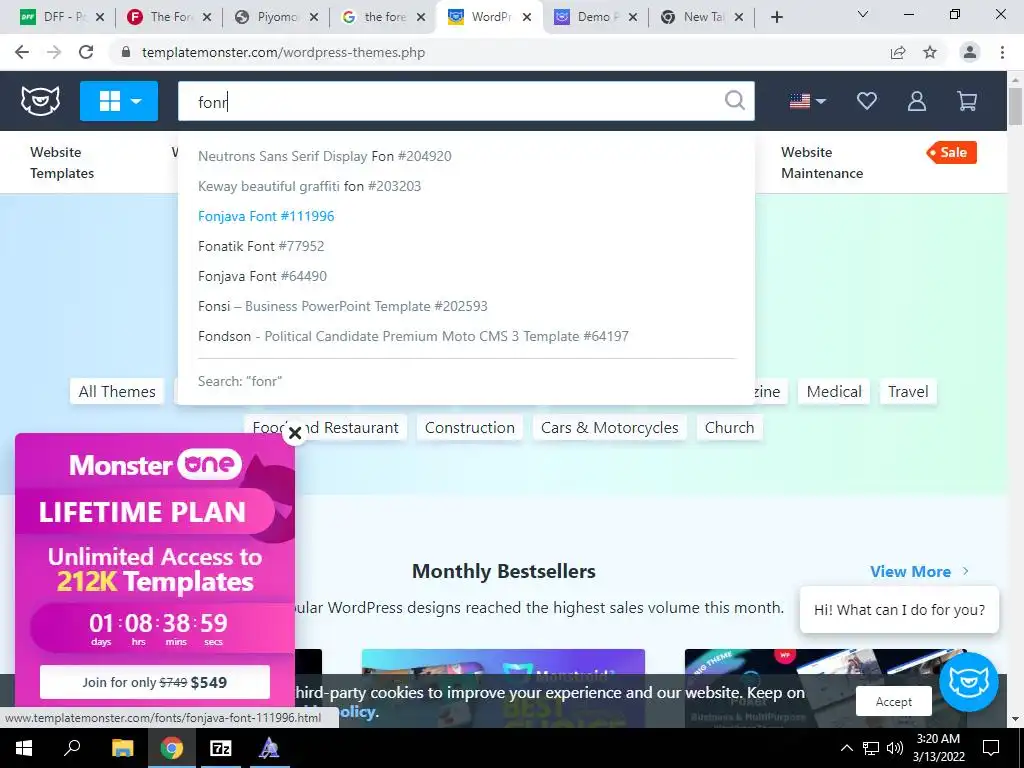Select Fondson Political Candidate Moto CMS suggestion
Image resolution: width=1024 pixels, height=768 pixels.
tap(413, 336)
